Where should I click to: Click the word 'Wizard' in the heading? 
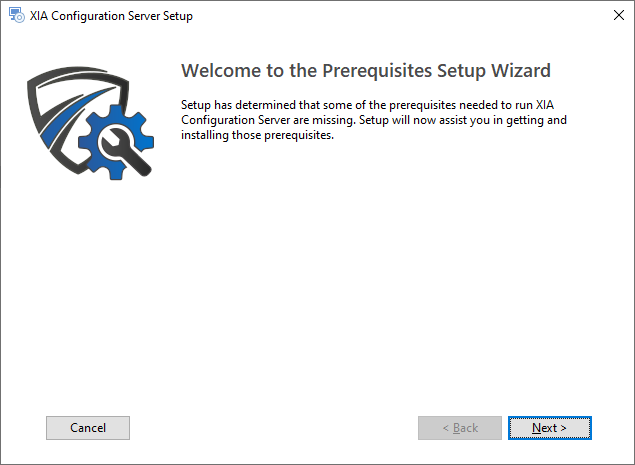click(521, 70)
